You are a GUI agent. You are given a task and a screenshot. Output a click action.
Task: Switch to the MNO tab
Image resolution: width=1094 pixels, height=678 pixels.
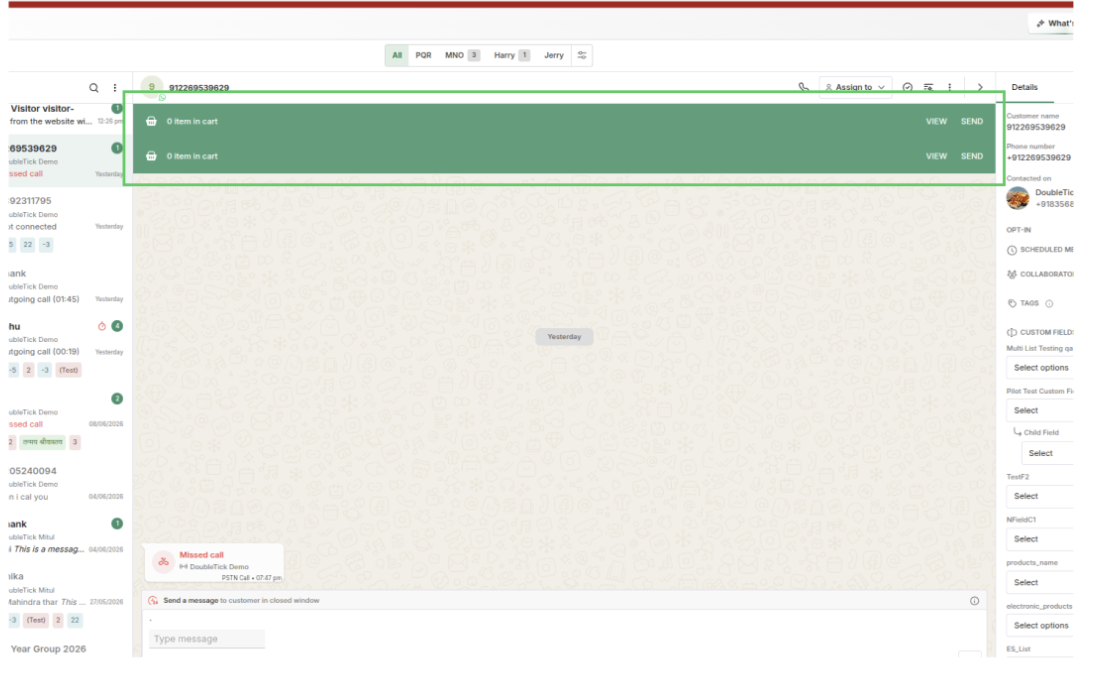(462, 55)
